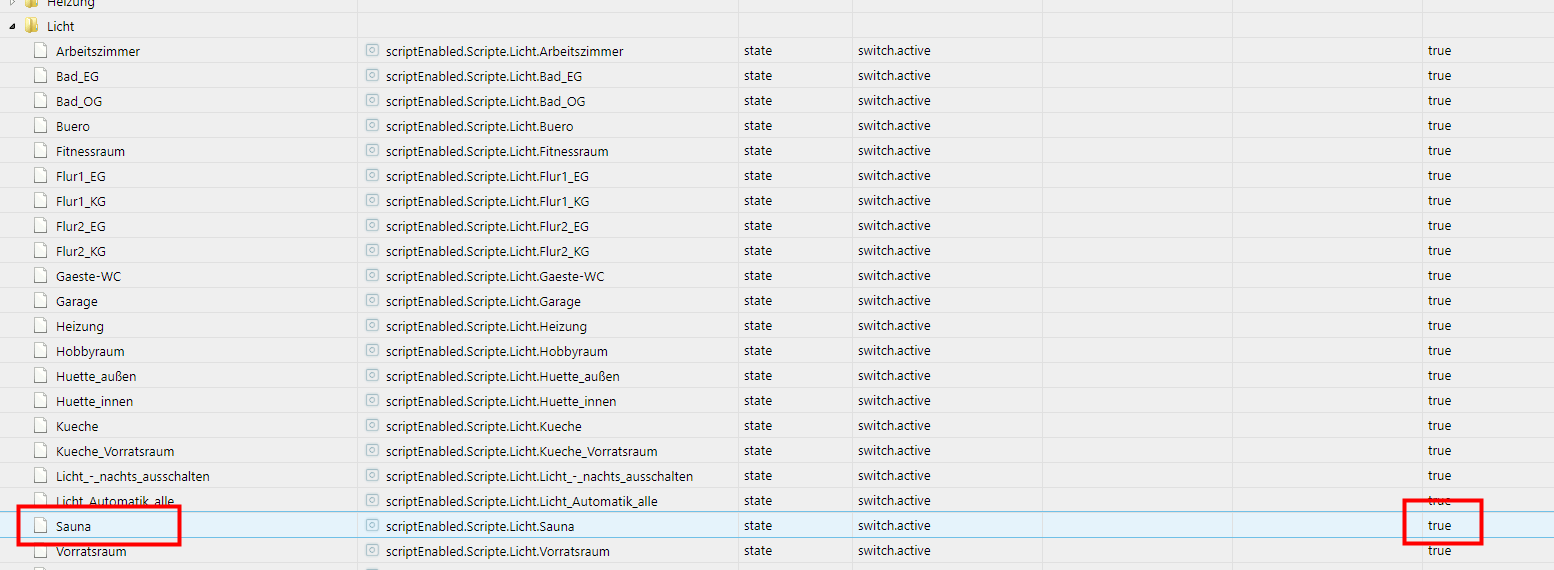Click state icon of scriptEnabled.Scripte.Licht.Arbeitszimmer

click(373, 50)
